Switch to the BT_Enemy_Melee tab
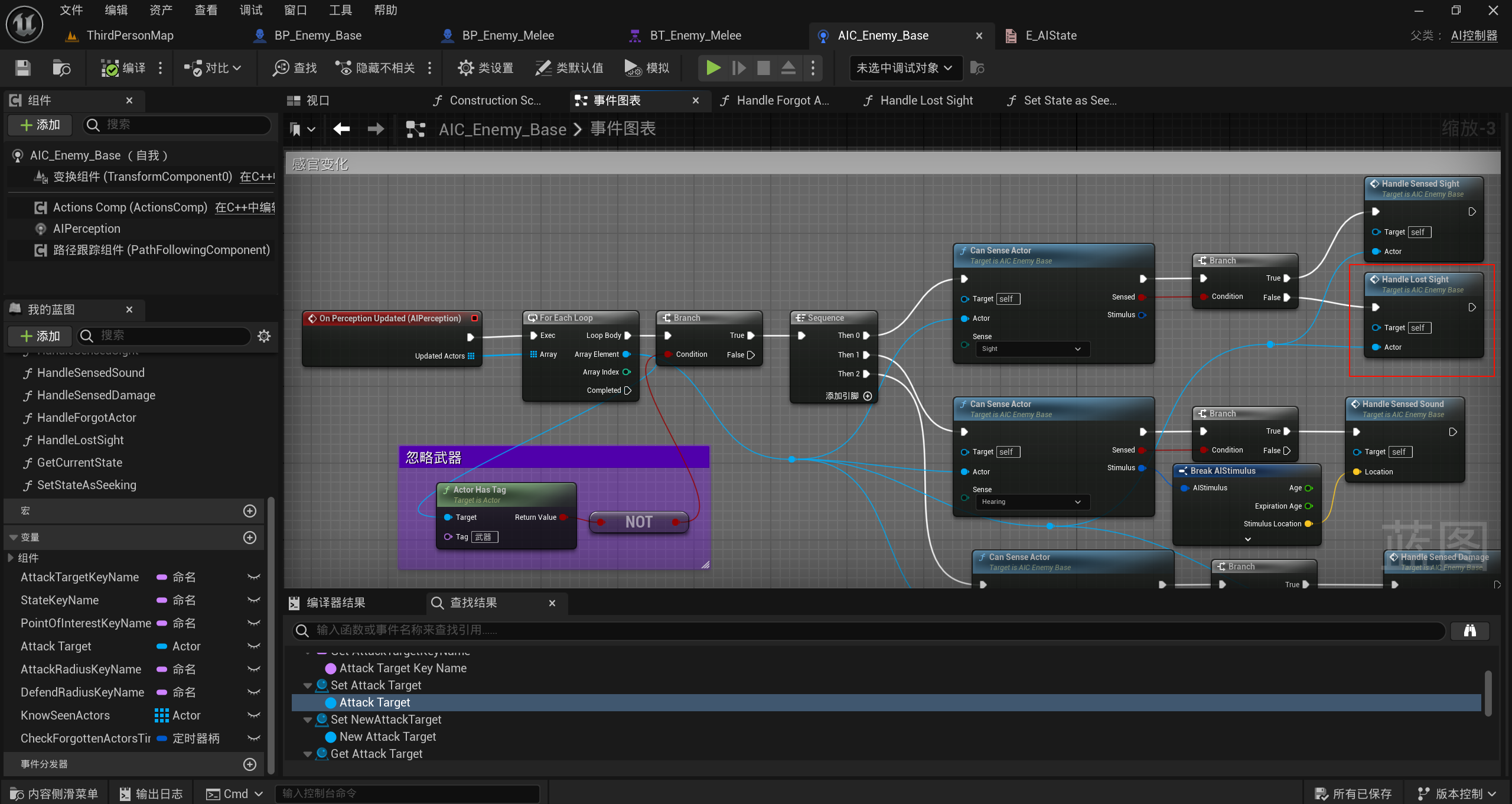This screenshot has height=804, width=1512. point(695,35)
